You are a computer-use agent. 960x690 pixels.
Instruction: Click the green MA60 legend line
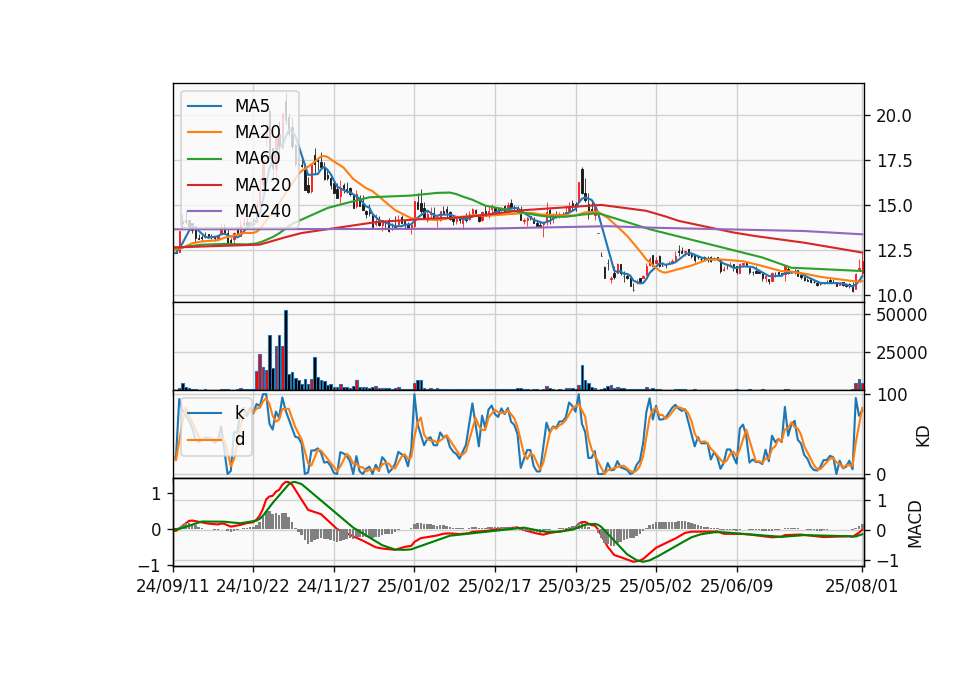[x=204, y=159]
